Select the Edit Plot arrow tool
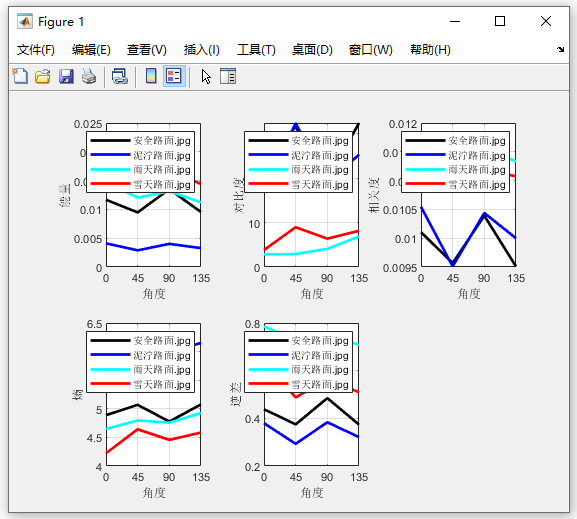This screenshot has width=577, height=519. click(206, 77)
